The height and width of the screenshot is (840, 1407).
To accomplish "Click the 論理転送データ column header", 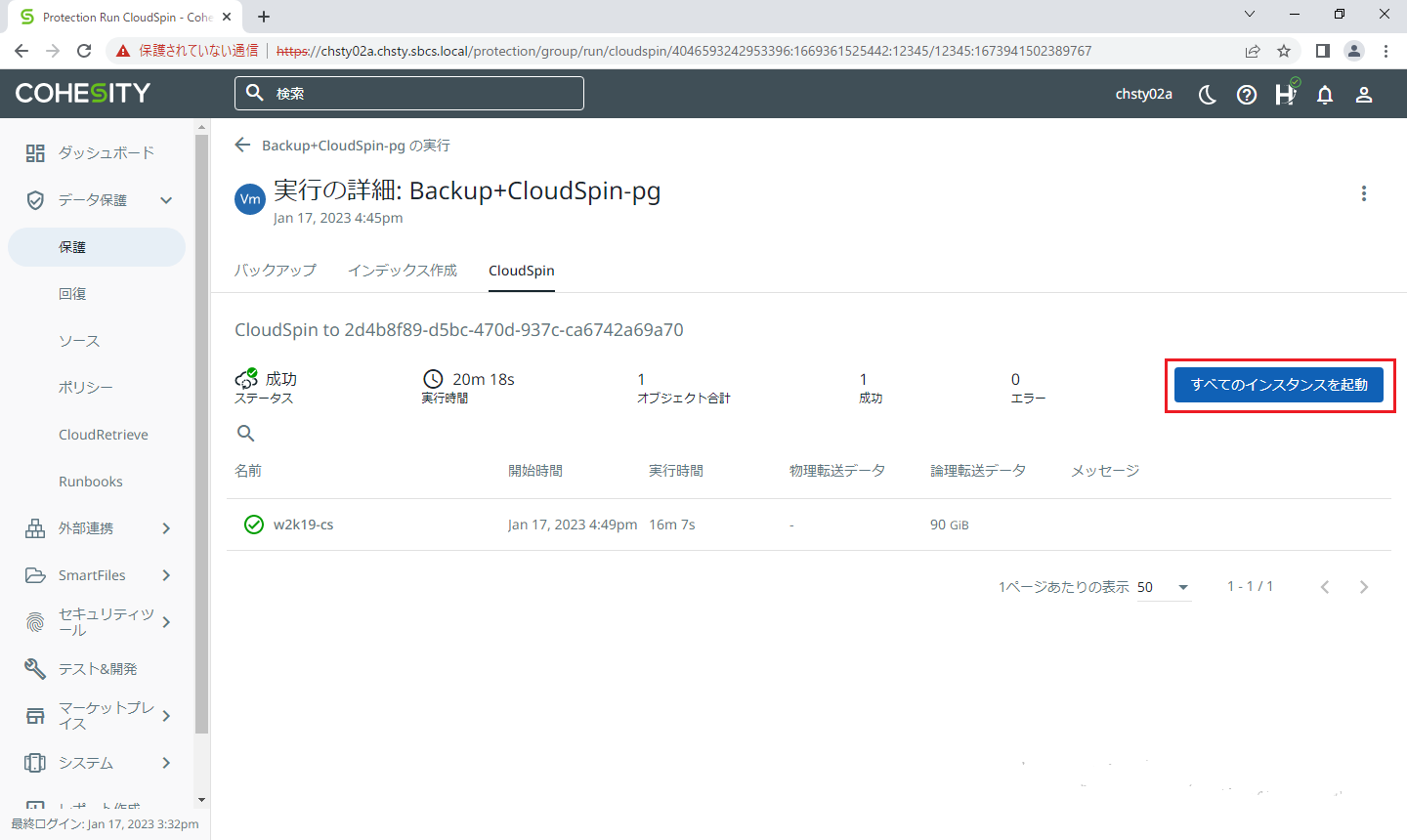I will point(978,471).
